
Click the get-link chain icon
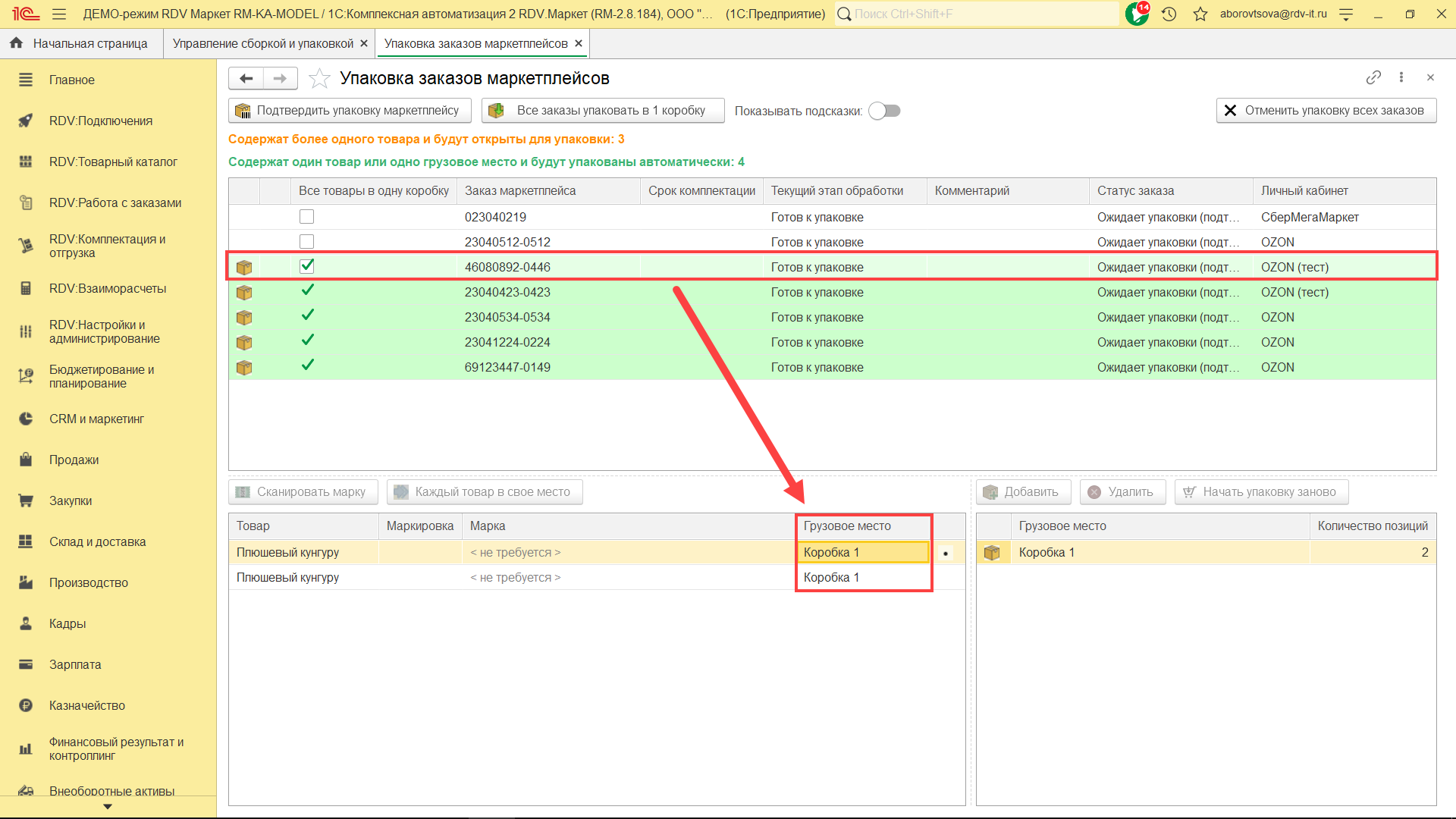click(1373, 77)
